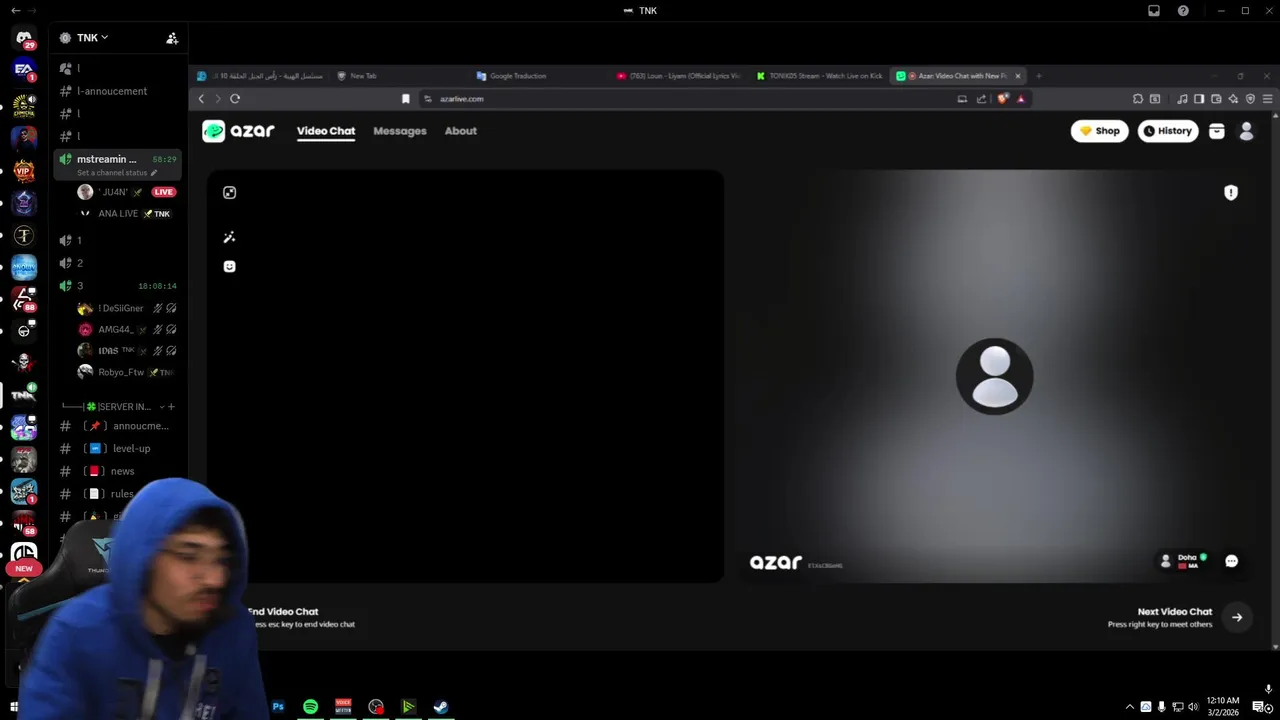The image size is (1280, 720).
Task: Select the mstreamin voice channel
Action: click(x=118, y=159)
